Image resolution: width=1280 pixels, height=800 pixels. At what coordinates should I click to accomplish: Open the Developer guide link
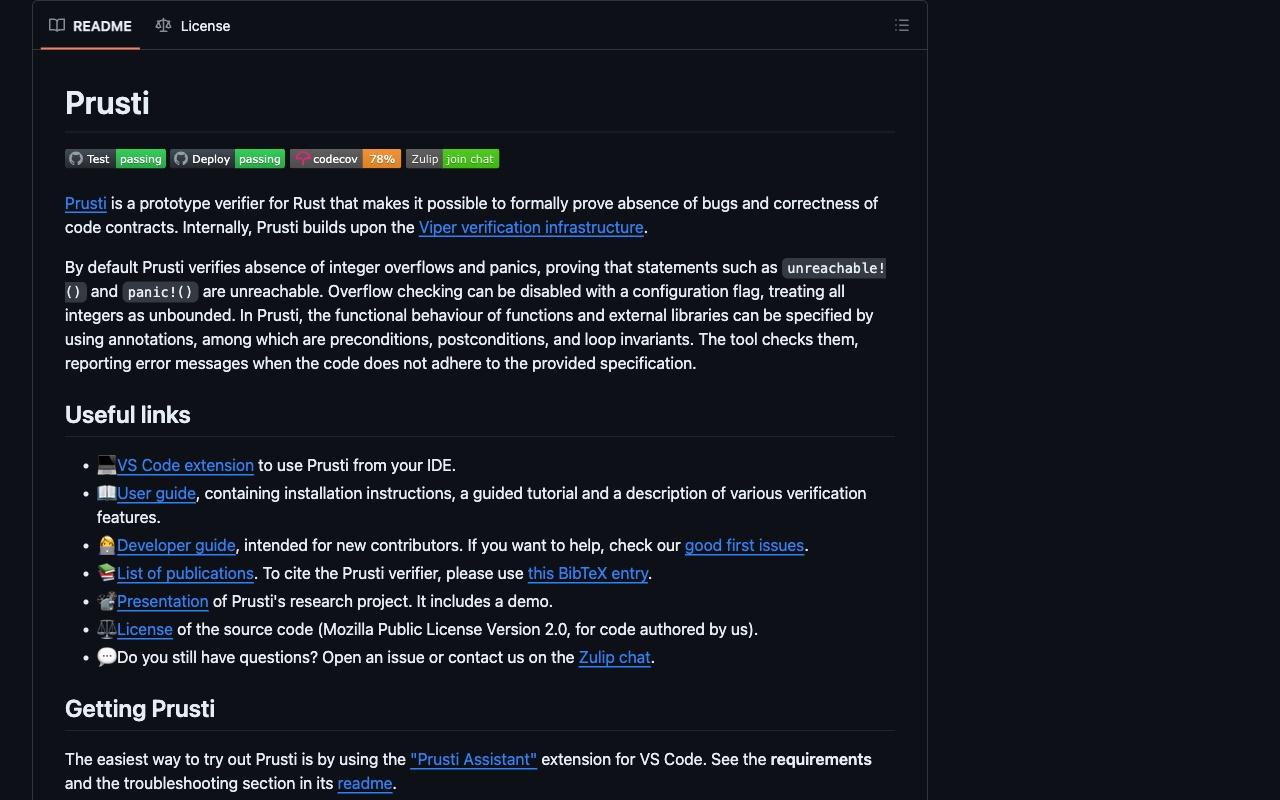click(x=176, y=545)
